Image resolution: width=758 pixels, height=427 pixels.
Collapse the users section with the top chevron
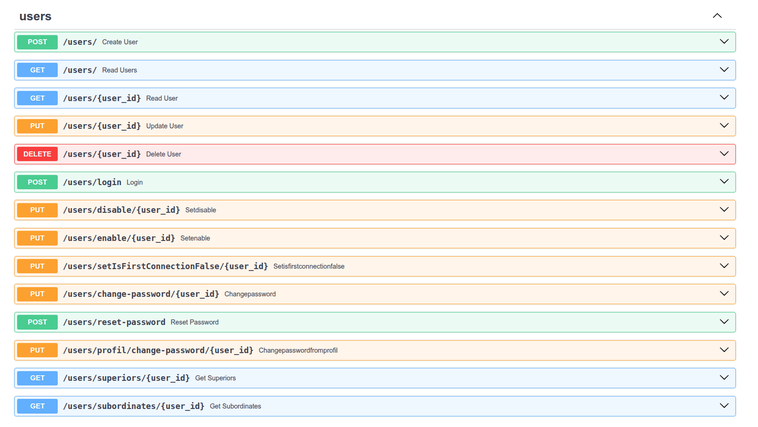[716, 16]
